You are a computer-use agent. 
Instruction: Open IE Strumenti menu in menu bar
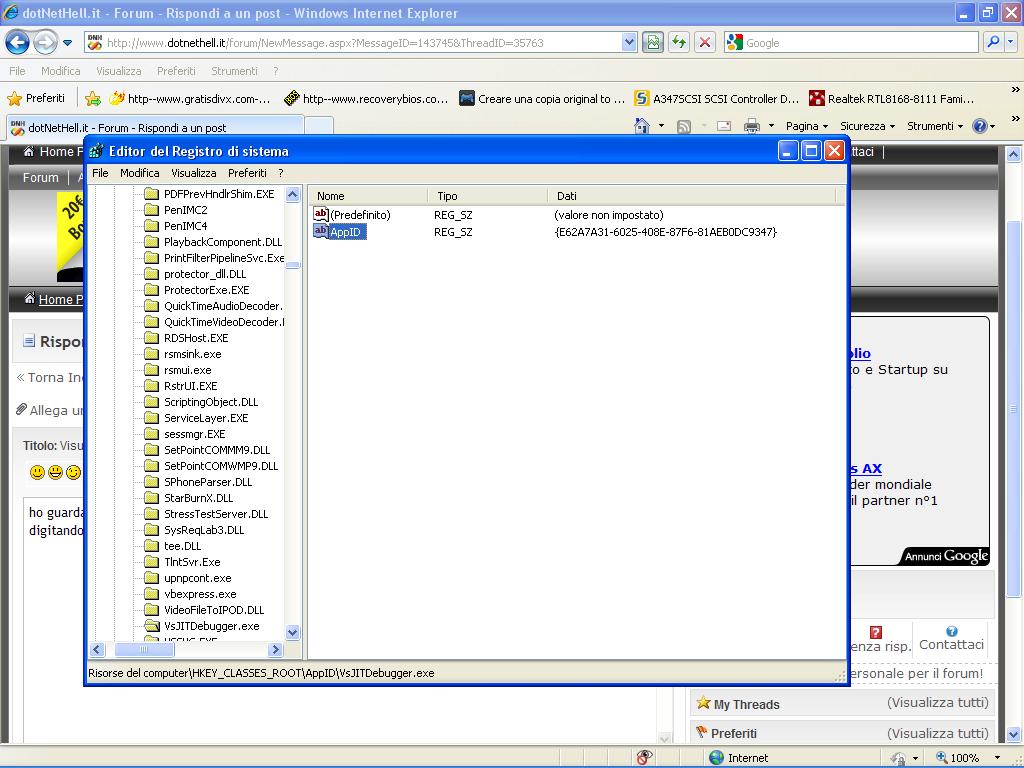(234, 71)
